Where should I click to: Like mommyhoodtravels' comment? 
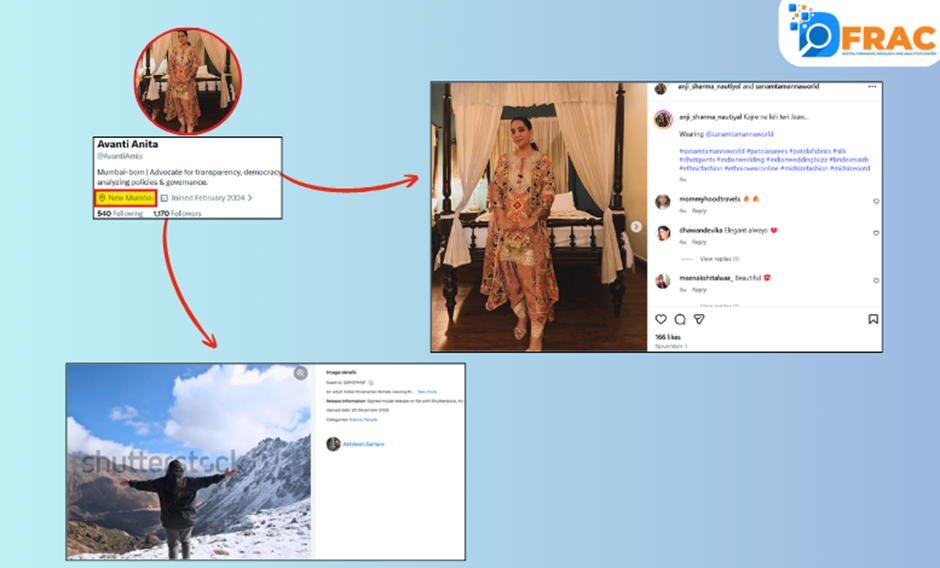click(x=876, y=201)
